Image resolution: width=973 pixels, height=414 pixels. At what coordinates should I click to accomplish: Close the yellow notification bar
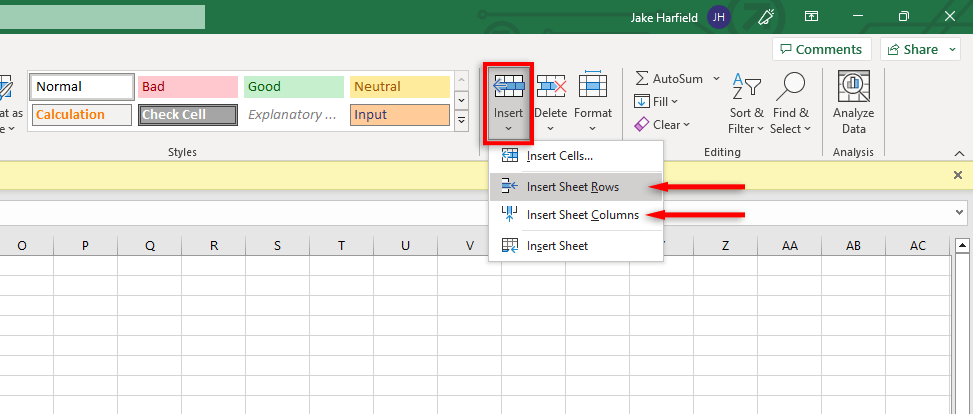tap(957, 175)
